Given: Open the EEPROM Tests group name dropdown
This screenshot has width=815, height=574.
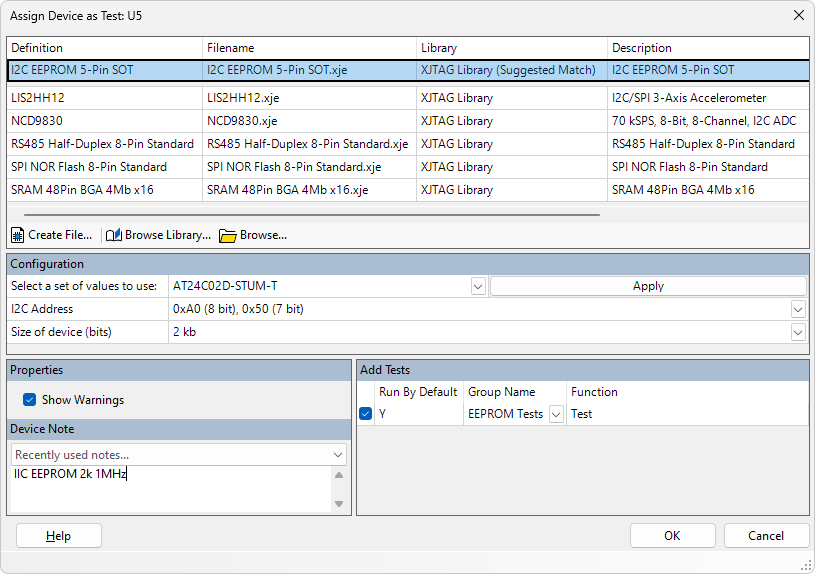Looking at the screenshot, I should 556,414.
